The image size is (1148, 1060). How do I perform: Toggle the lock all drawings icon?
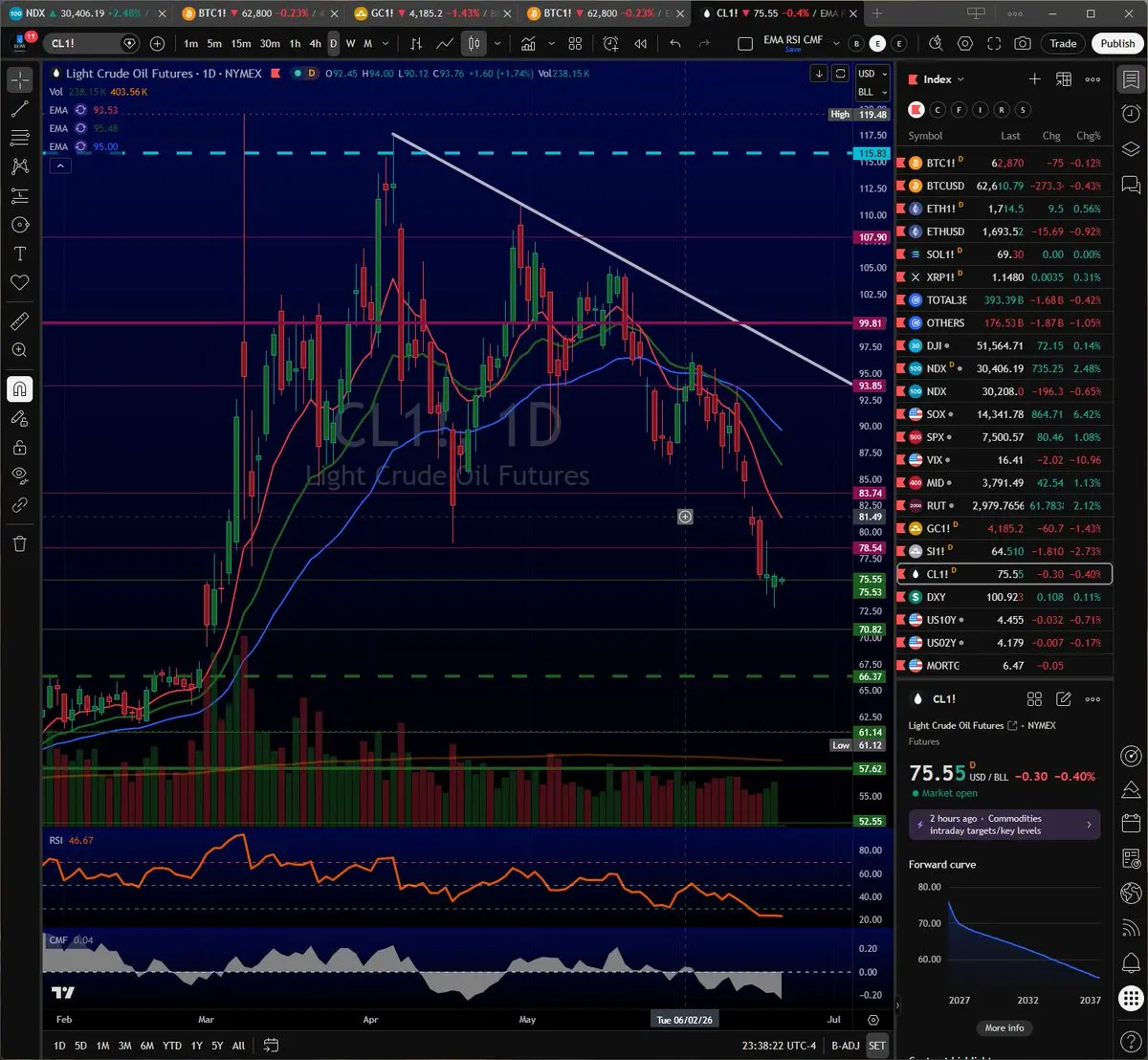(19, 447)
